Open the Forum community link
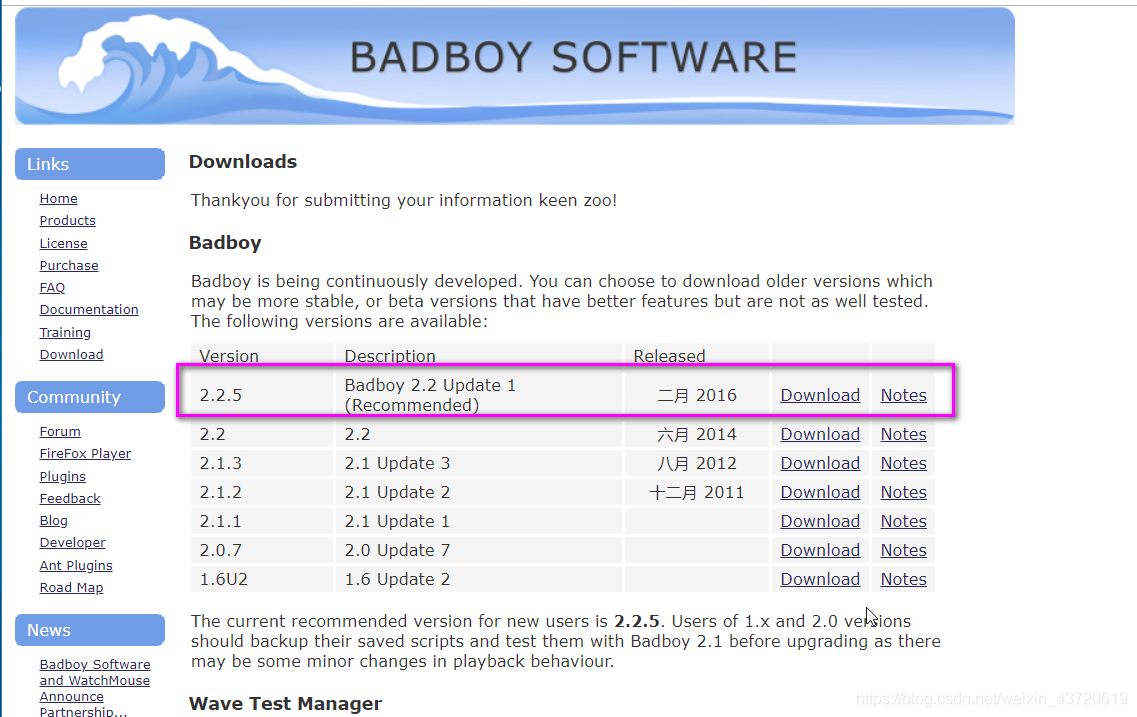Viewport: 1137px width, 717px height. point(60,431)
